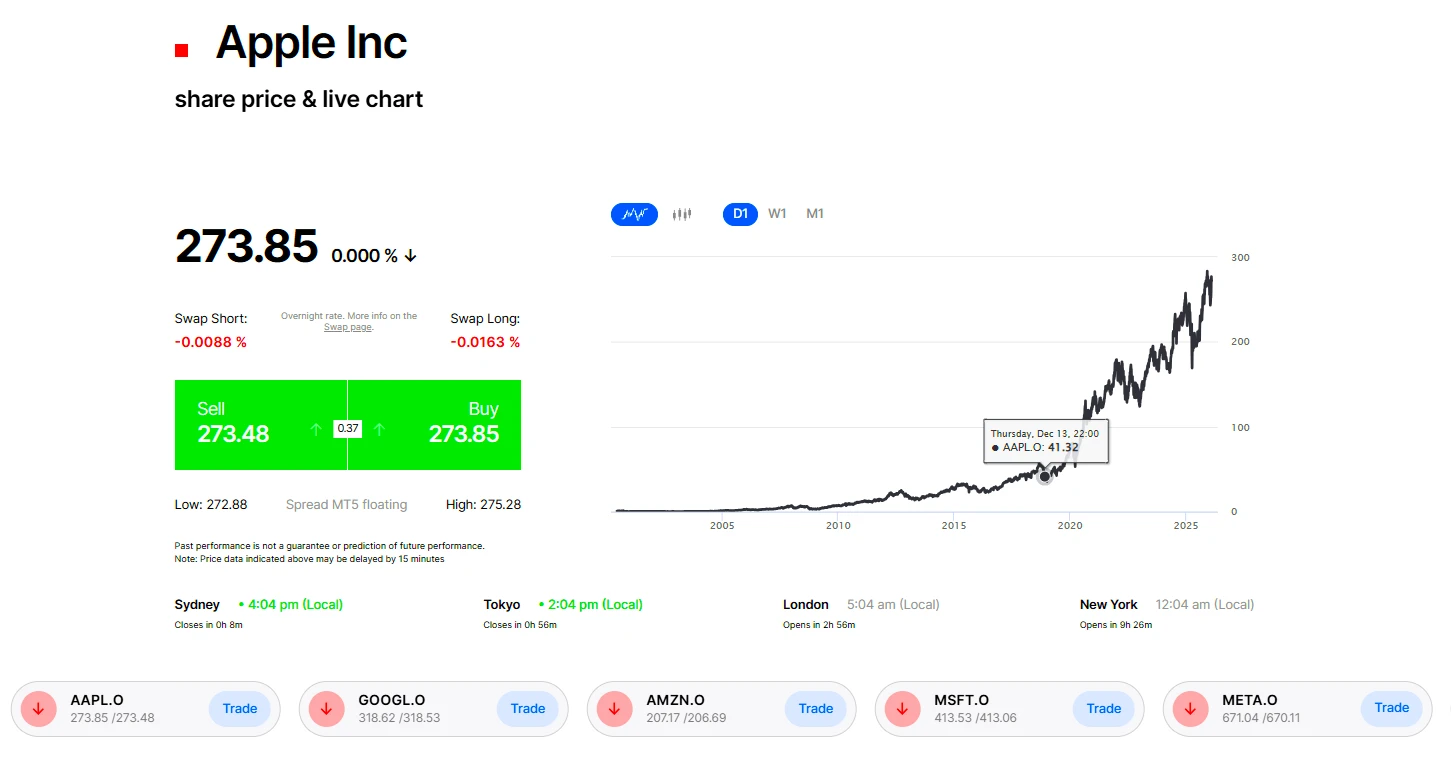Select the W1 weekly timeframe
1451x759 pixels.
click(x=777, y=214)
